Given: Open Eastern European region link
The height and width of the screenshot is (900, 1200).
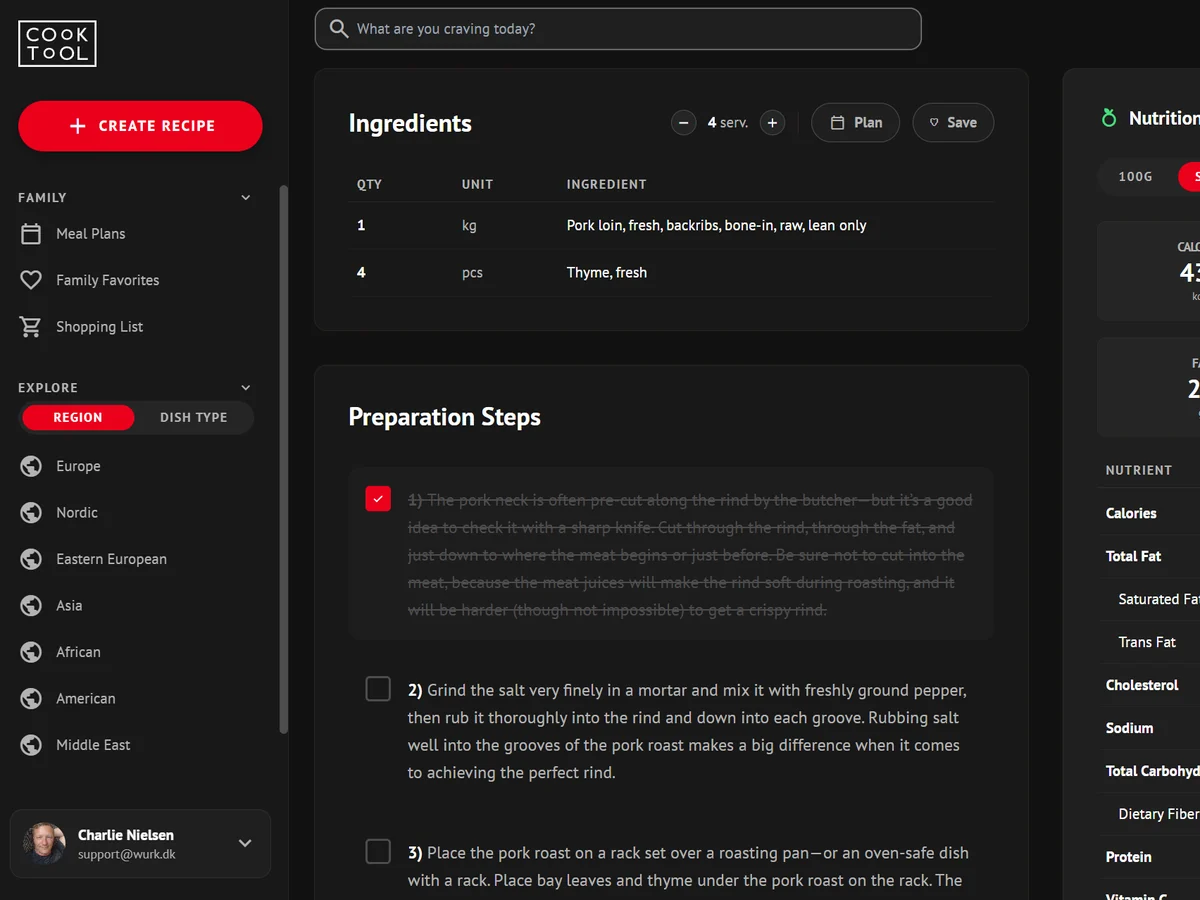Looking at the screenshot, I should pyautogui.click(x=111, y=559).
